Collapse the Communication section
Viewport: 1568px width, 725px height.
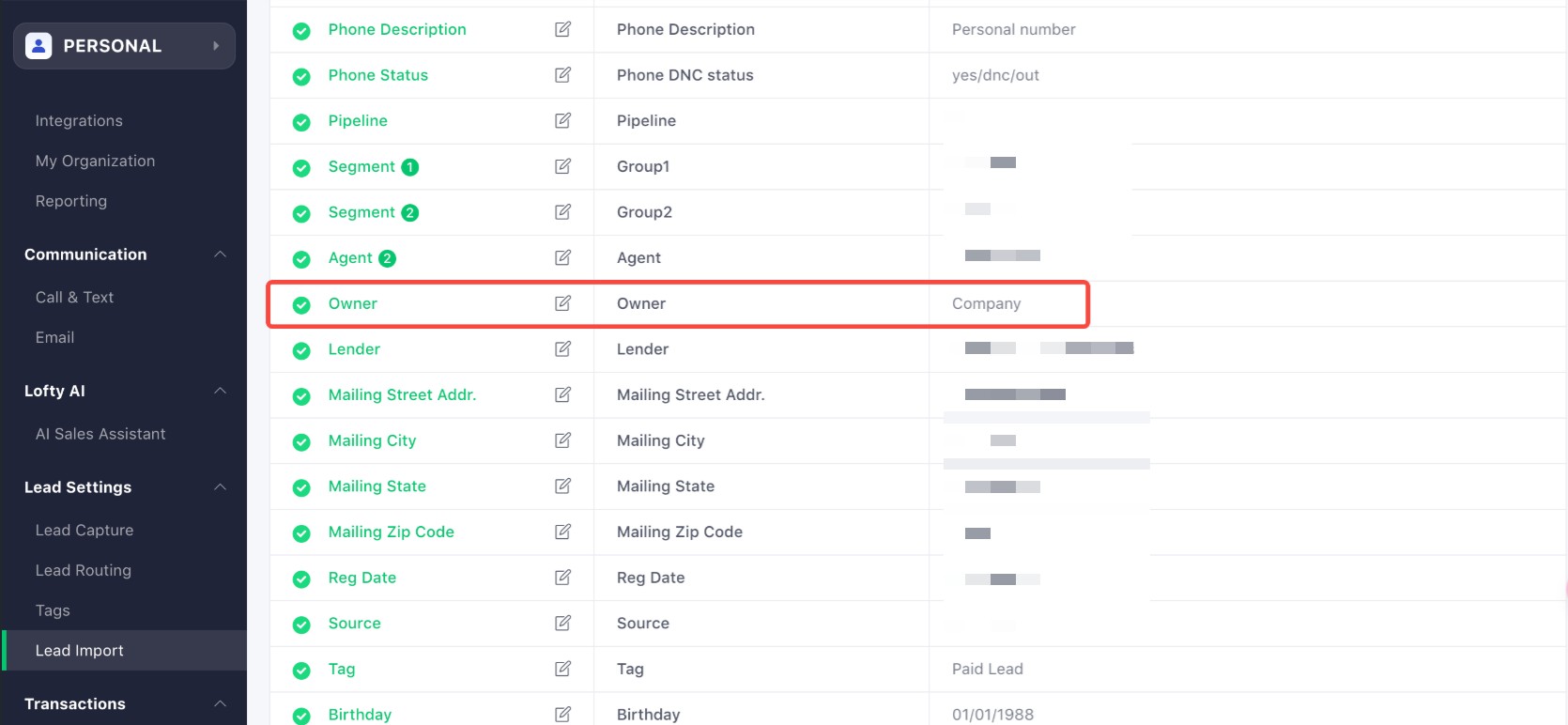coord(221,255)
